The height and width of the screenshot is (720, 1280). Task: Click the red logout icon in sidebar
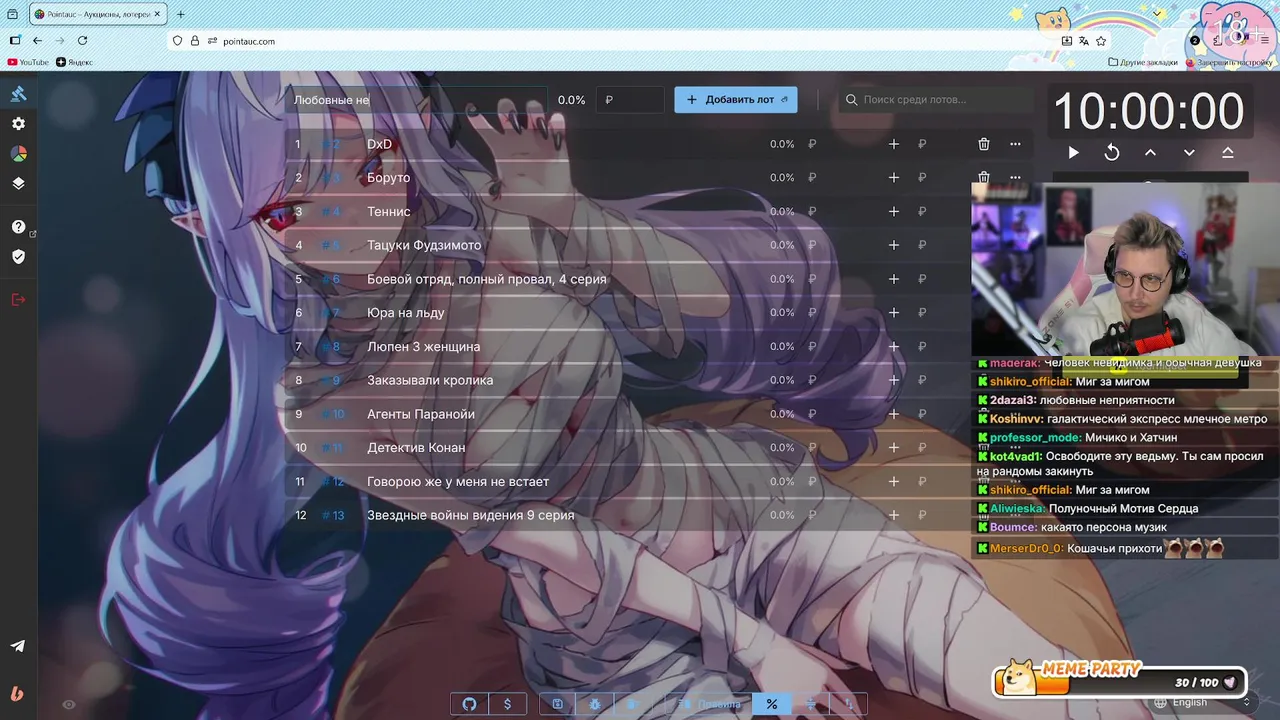18,300
